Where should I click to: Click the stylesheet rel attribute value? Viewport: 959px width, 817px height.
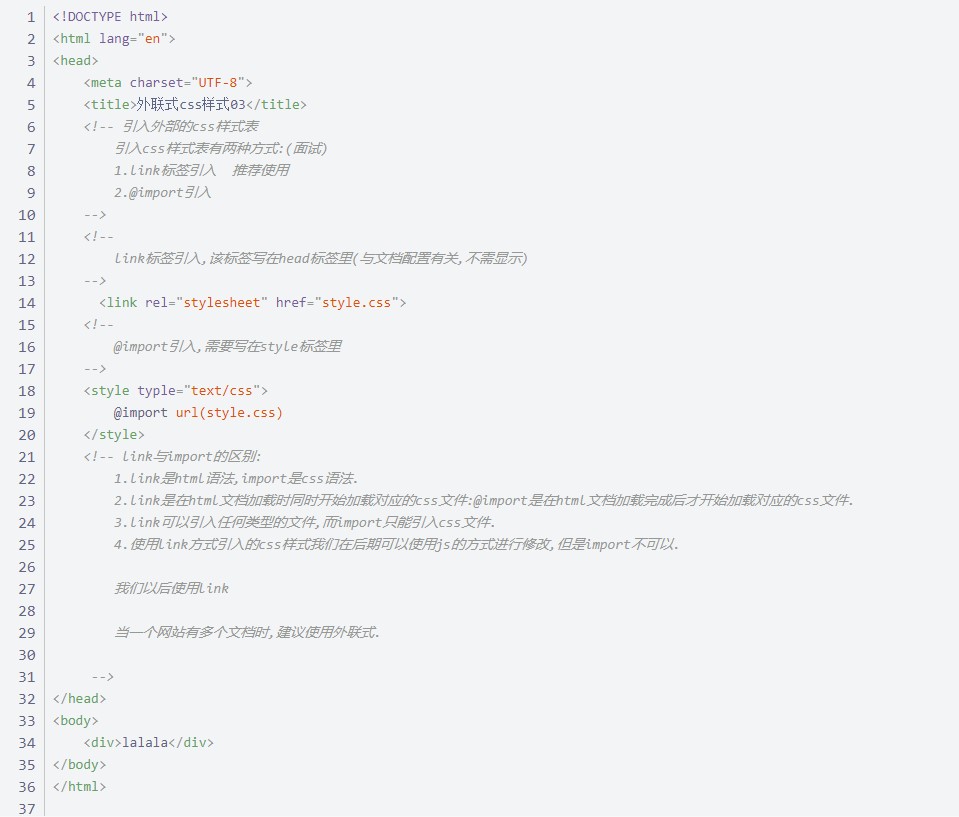tap(221, 302)
